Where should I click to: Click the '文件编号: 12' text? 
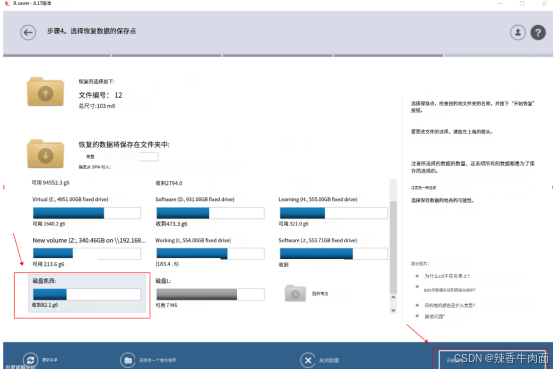[101, 95]
